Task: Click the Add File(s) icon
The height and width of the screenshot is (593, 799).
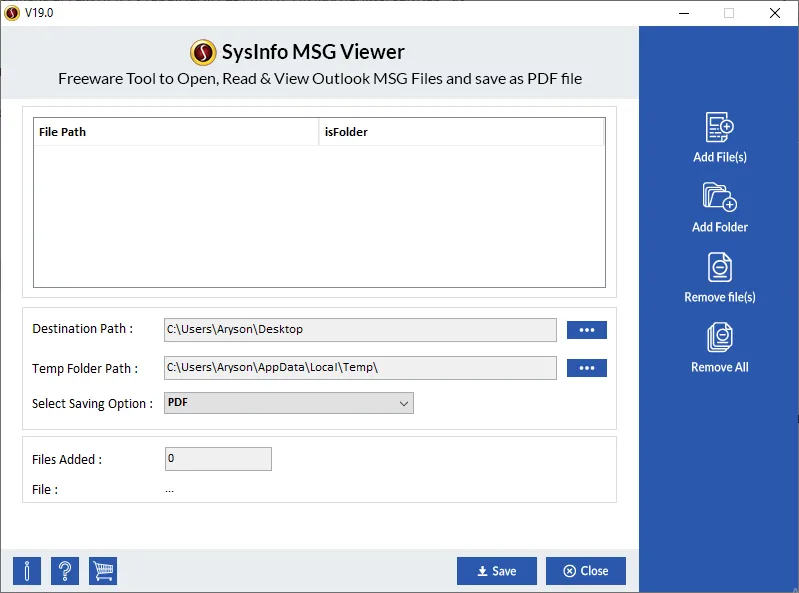Action: (719, 128)
